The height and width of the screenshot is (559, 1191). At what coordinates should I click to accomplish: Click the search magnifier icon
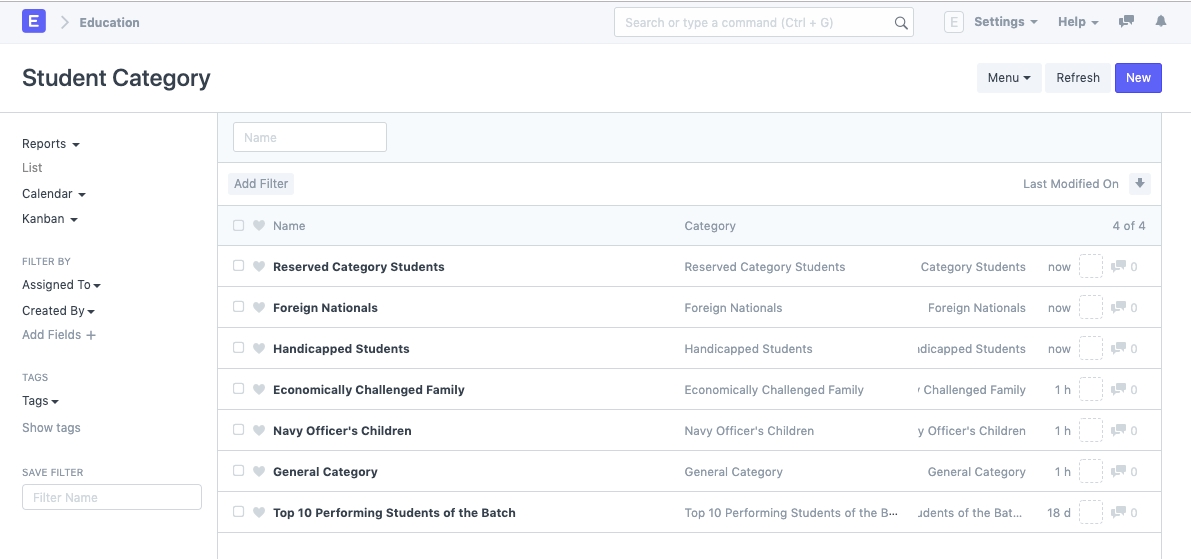coord(900,23)
